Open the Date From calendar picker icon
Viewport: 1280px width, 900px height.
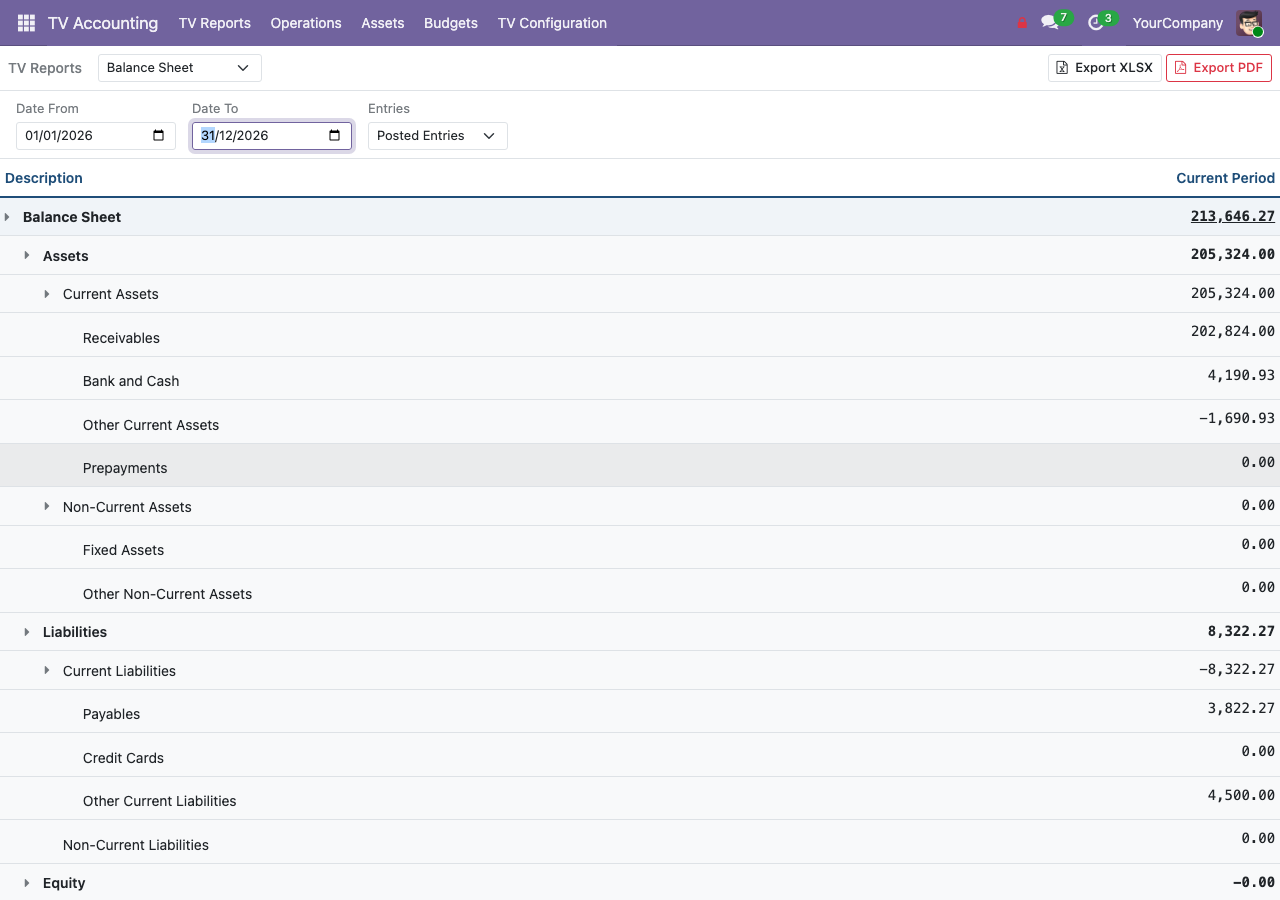[x=159, y=135]
